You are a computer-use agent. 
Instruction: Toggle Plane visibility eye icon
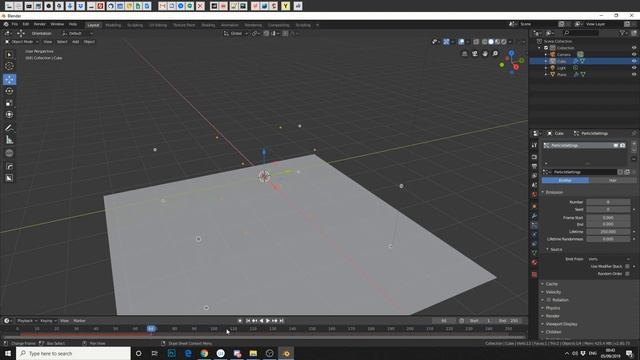[634, 74]
